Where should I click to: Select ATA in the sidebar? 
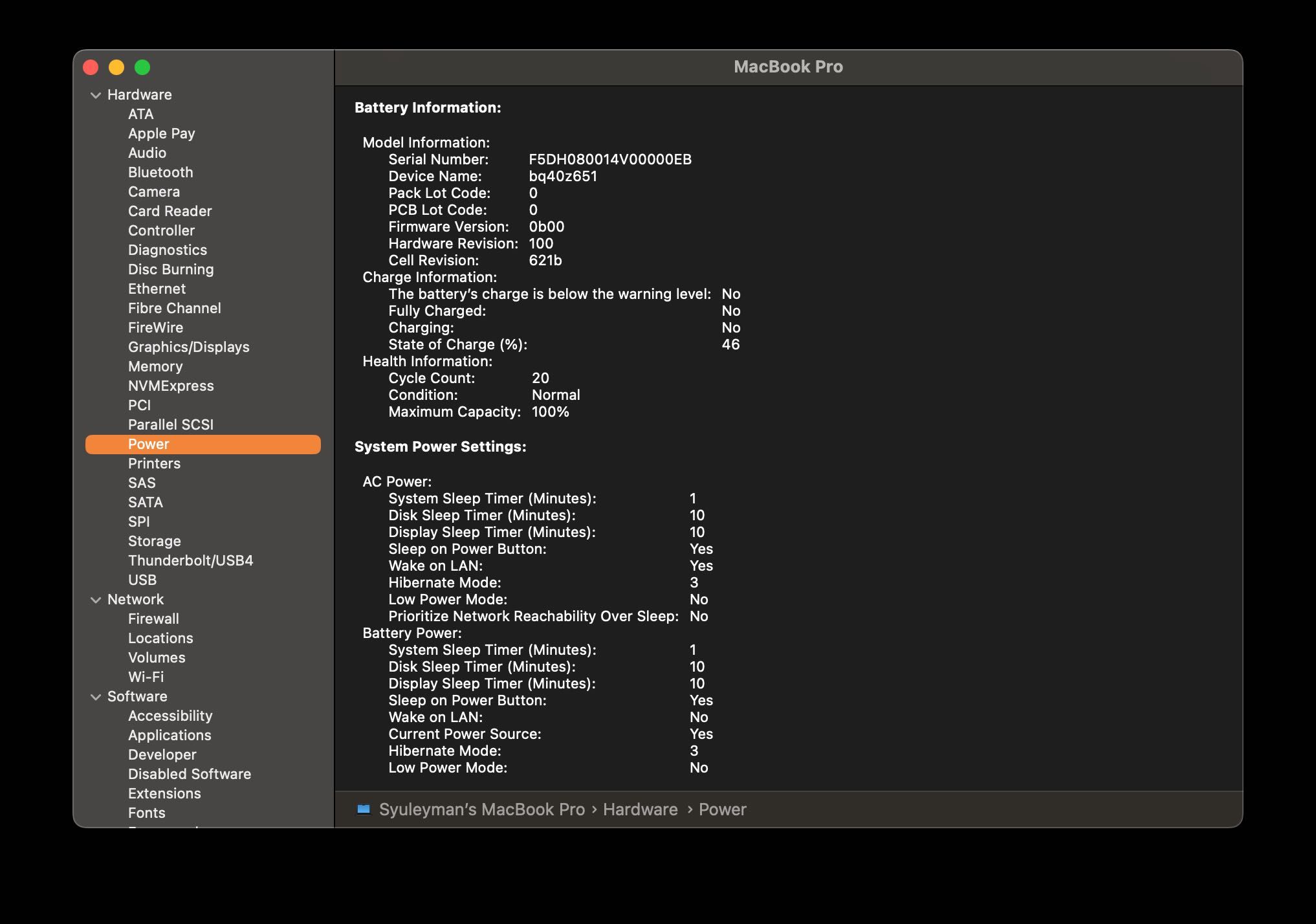[x=140, y=114]
